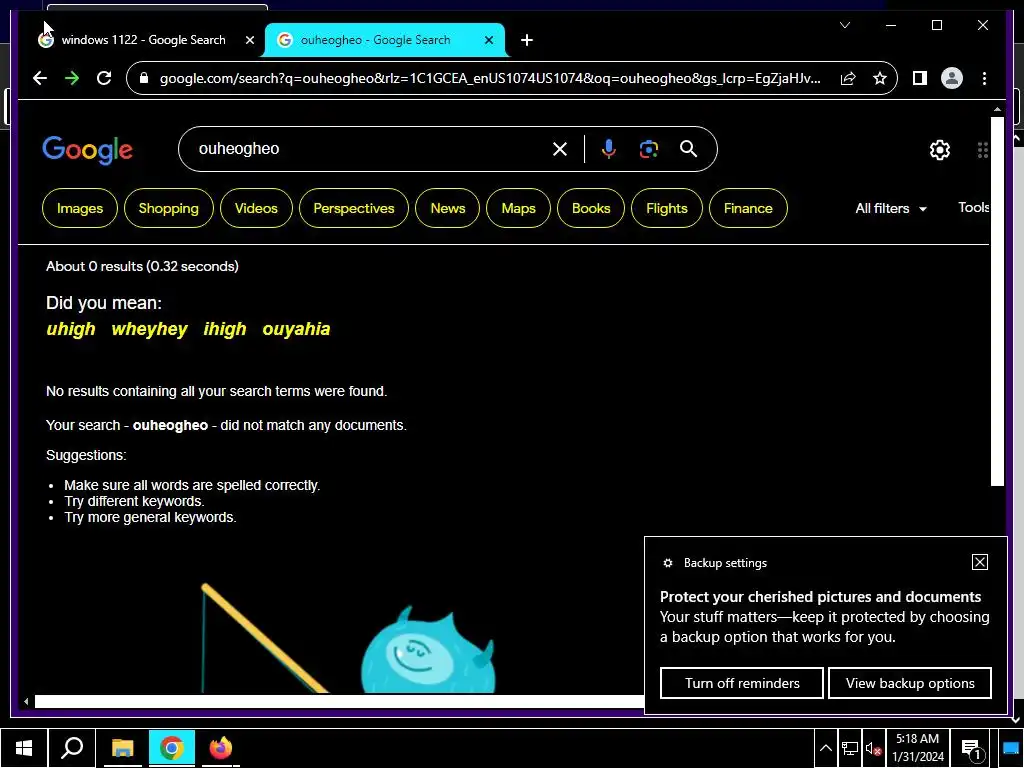Go to Google homepage via logo
Viewport: 1024px width, 768px height.
(88, 150)
